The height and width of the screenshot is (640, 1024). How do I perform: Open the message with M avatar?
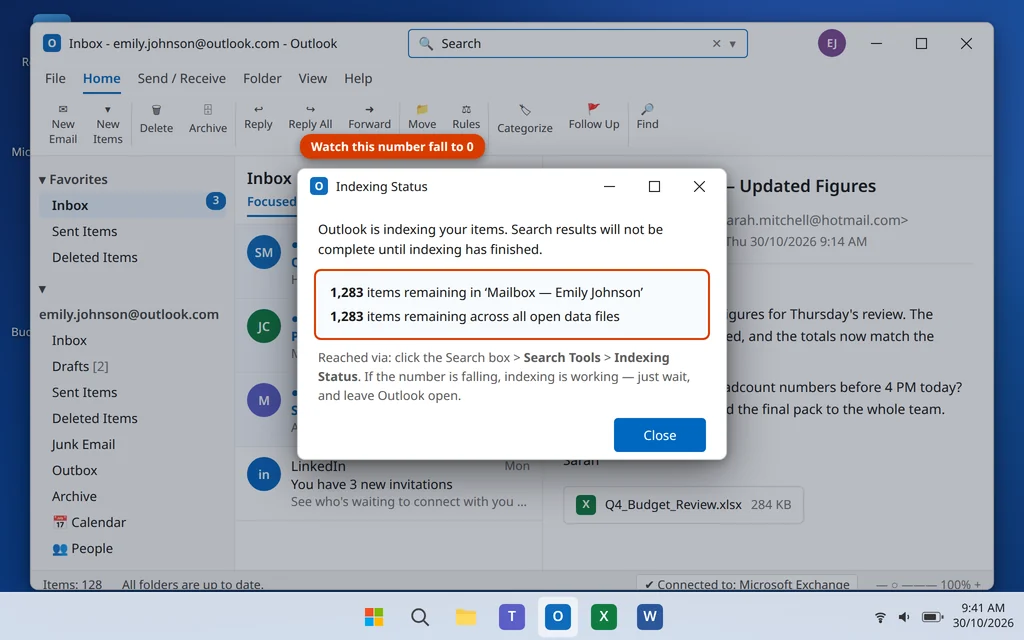pos(264,400)
